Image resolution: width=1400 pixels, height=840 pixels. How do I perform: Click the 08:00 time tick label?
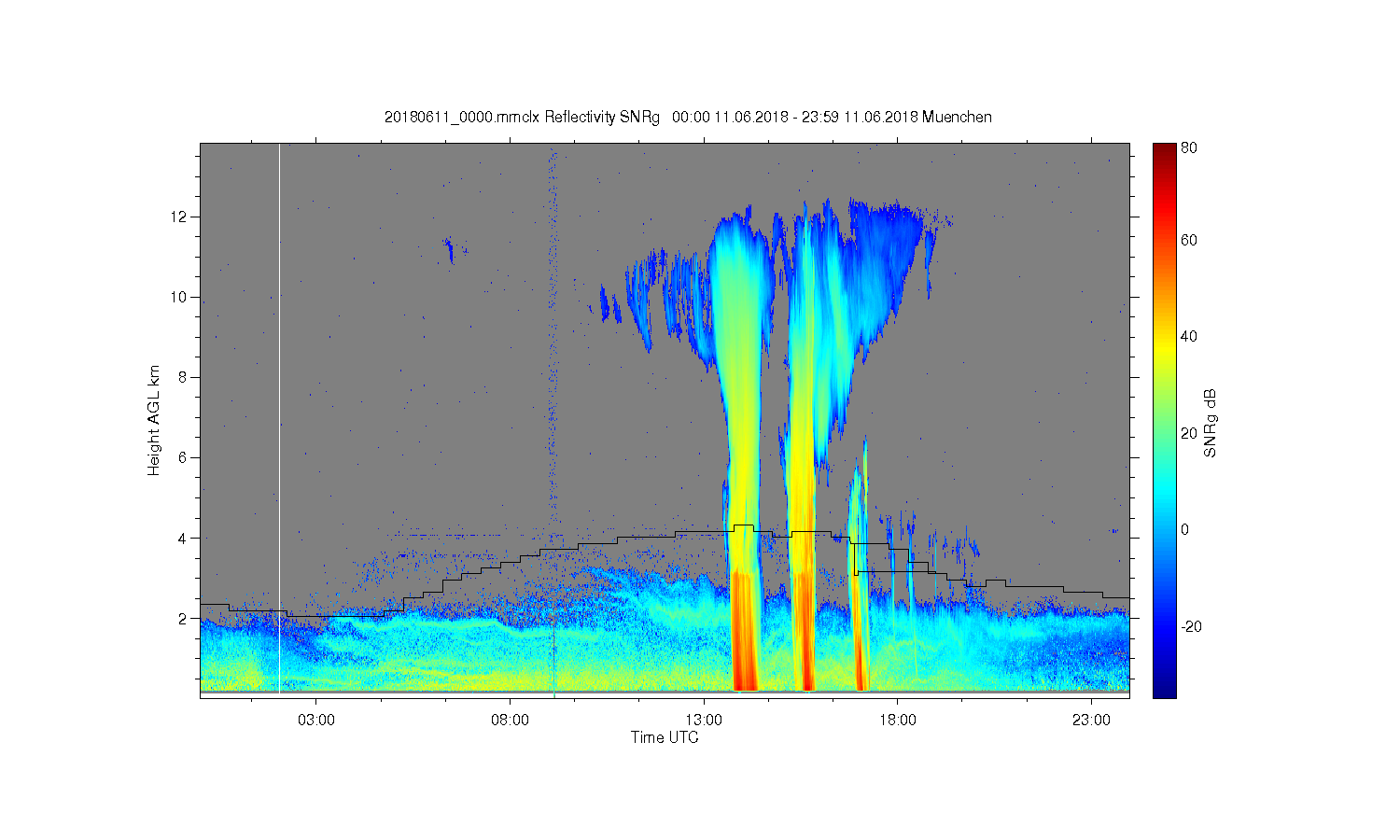(510, 721)
